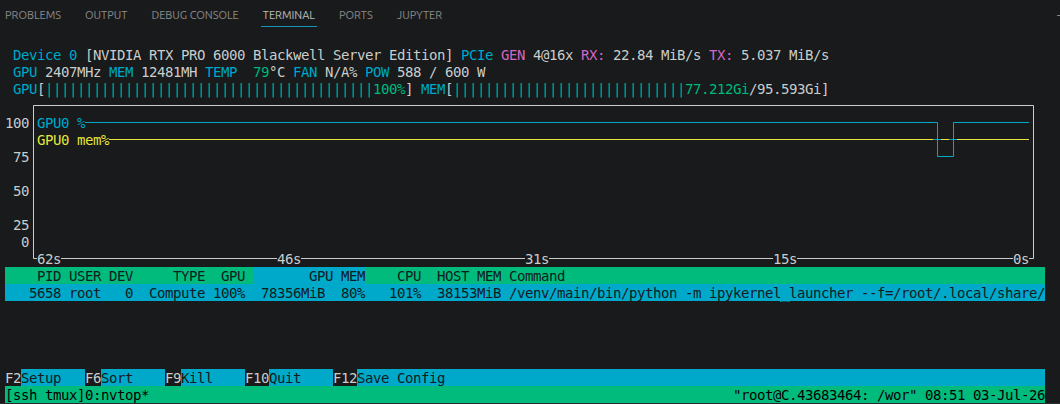The width and height of the screenshot is (1060, 404).
Task: Click the CPU column header
Action: (x=409, y=276)
